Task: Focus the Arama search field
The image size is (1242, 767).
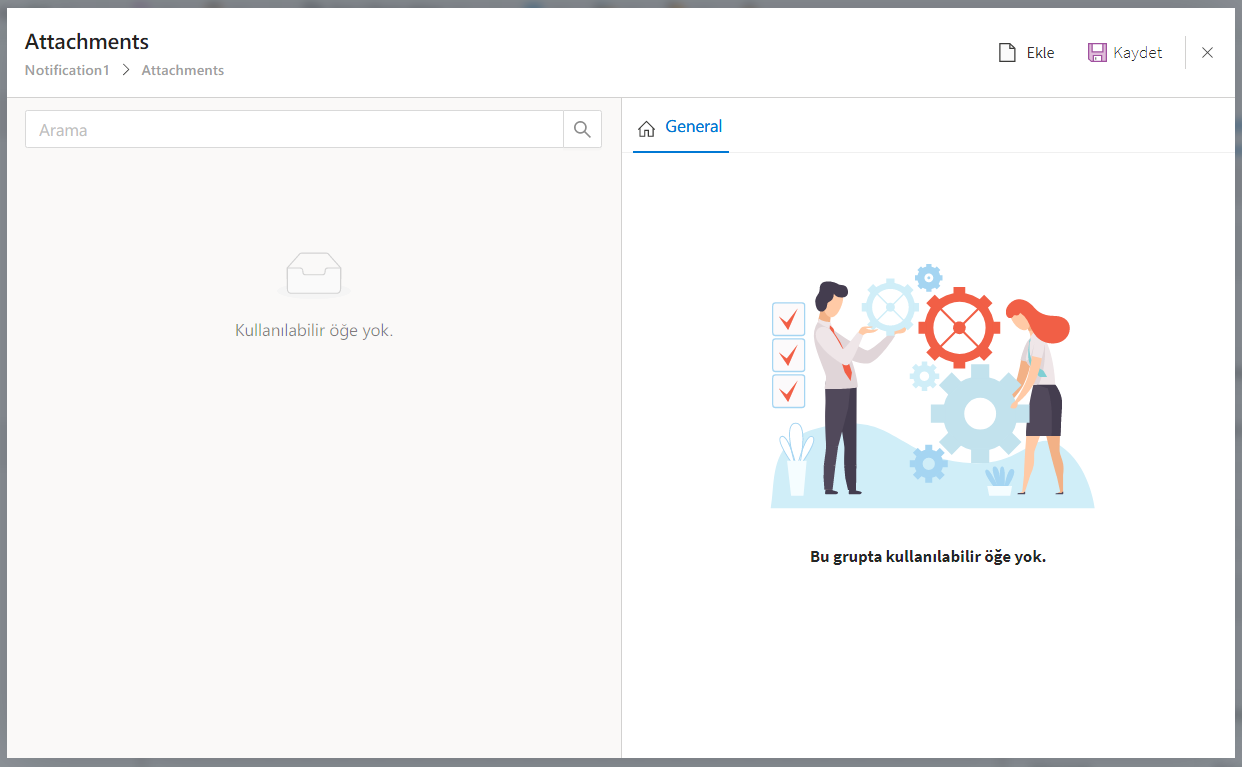Action: click(295, 129)
